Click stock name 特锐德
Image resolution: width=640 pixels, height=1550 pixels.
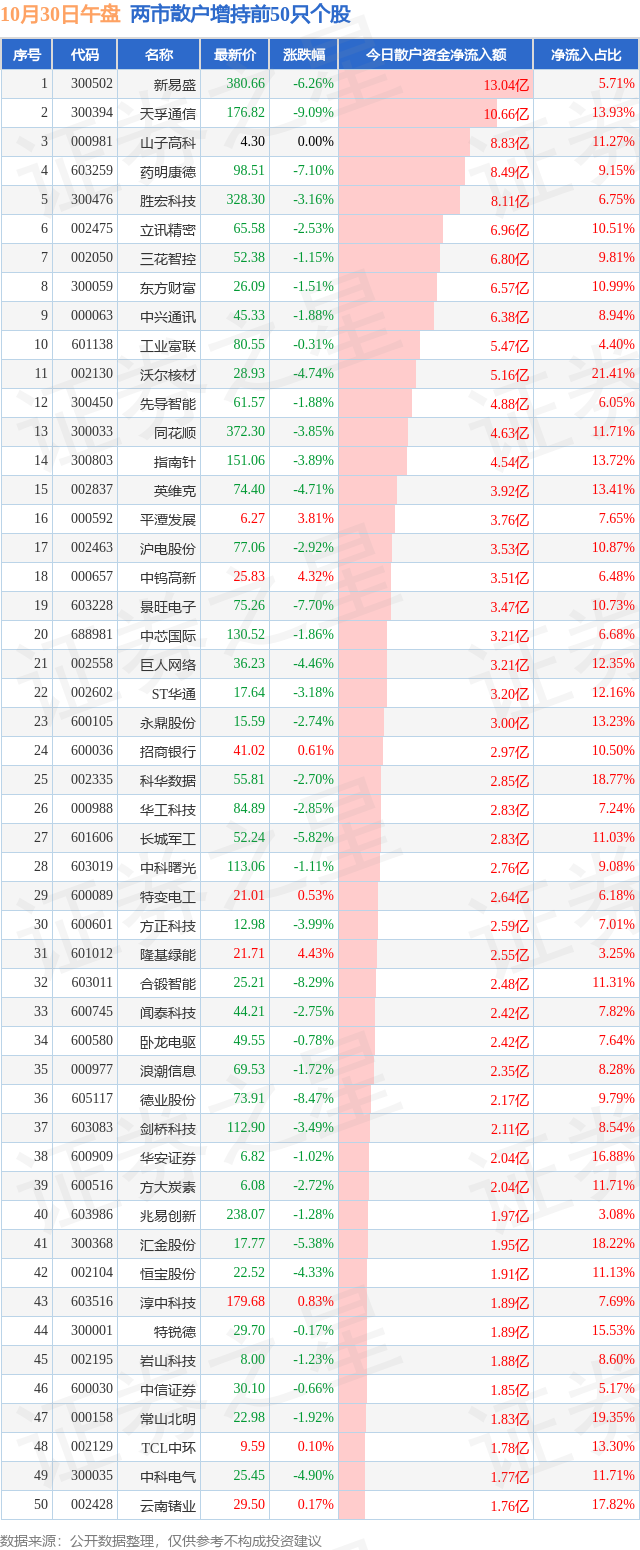[x=175, y=1332]
